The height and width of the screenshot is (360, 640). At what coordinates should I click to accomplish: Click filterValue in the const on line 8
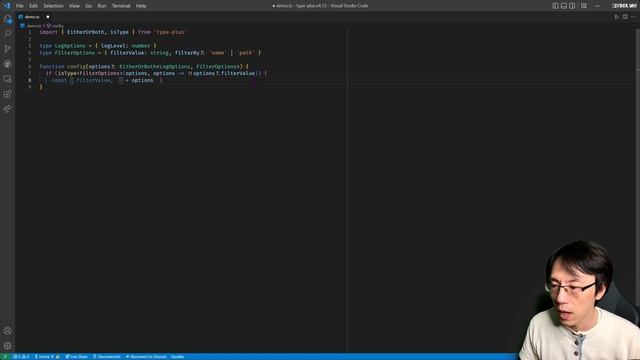[93, 80]
